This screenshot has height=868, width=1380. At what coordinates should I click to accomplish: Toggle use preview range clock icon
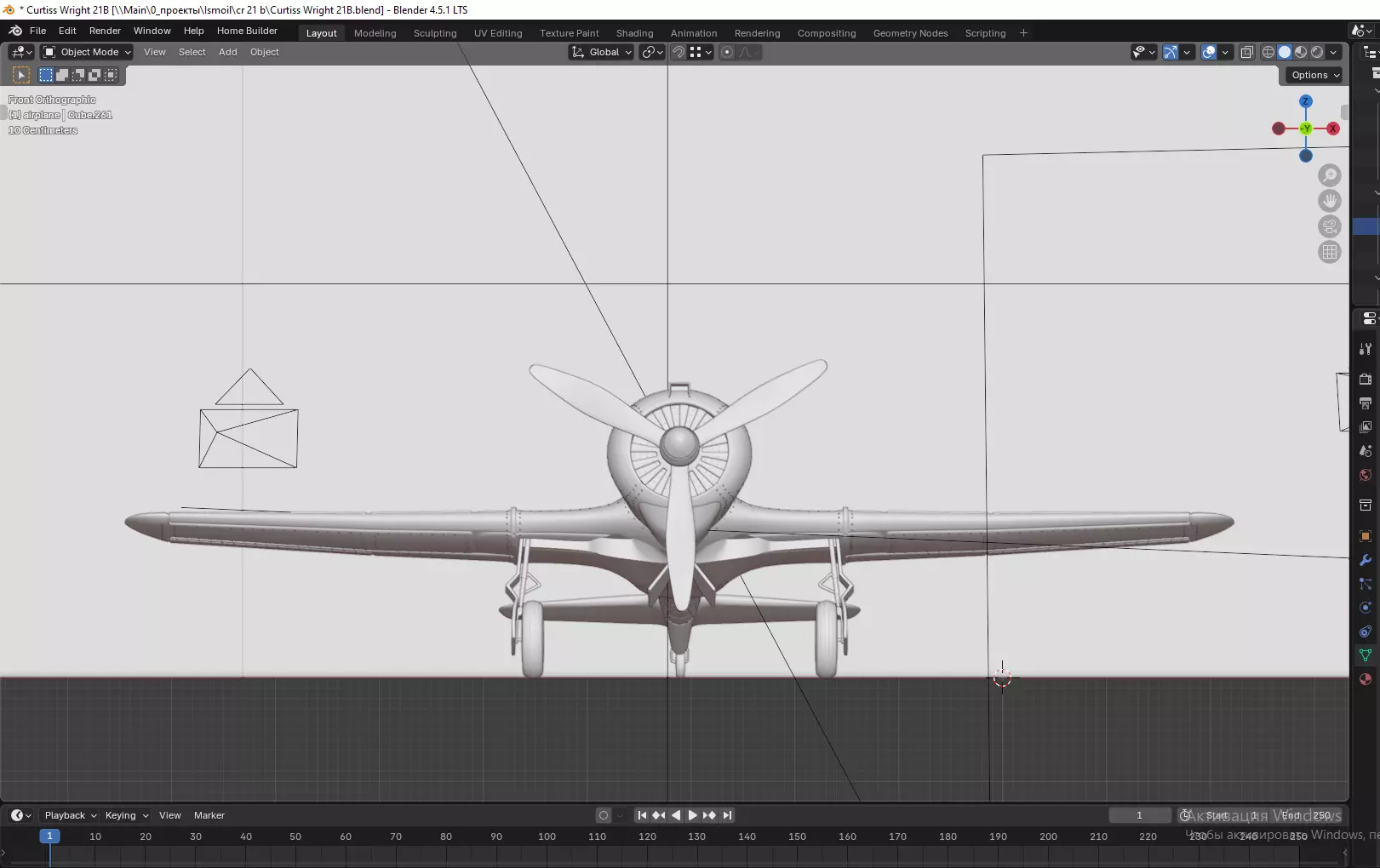pyautogui.click(x=1185, y=815)
